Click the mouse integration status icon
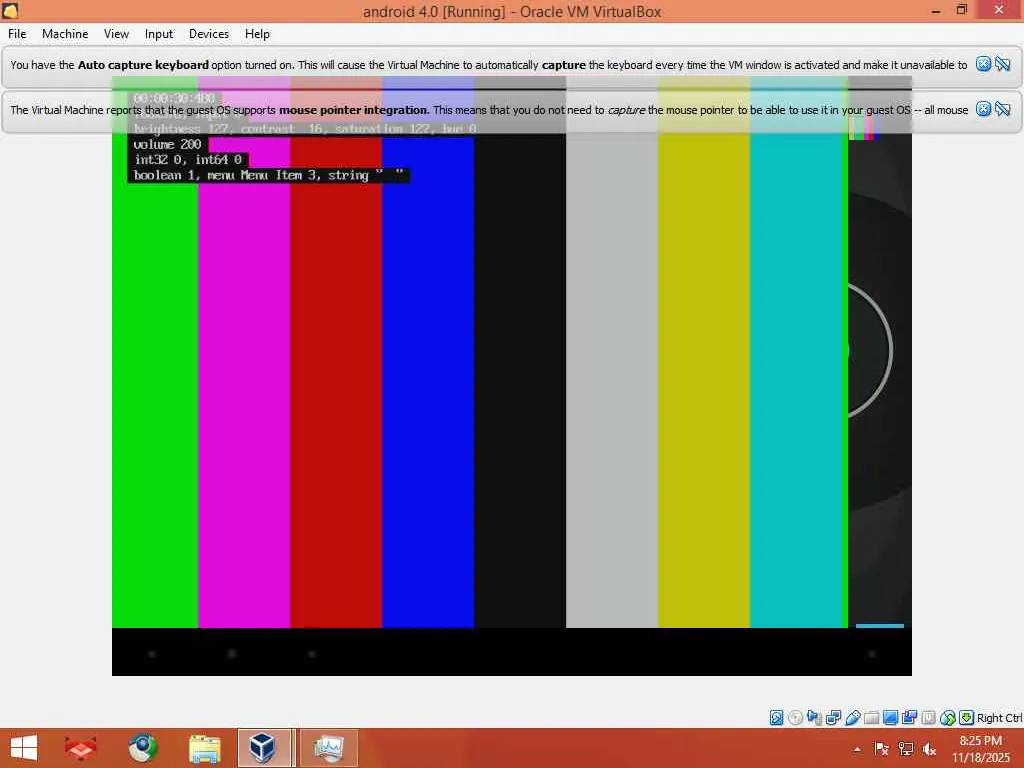The width and height of the screenshot is (1024, 768). [x=948, y=718]
